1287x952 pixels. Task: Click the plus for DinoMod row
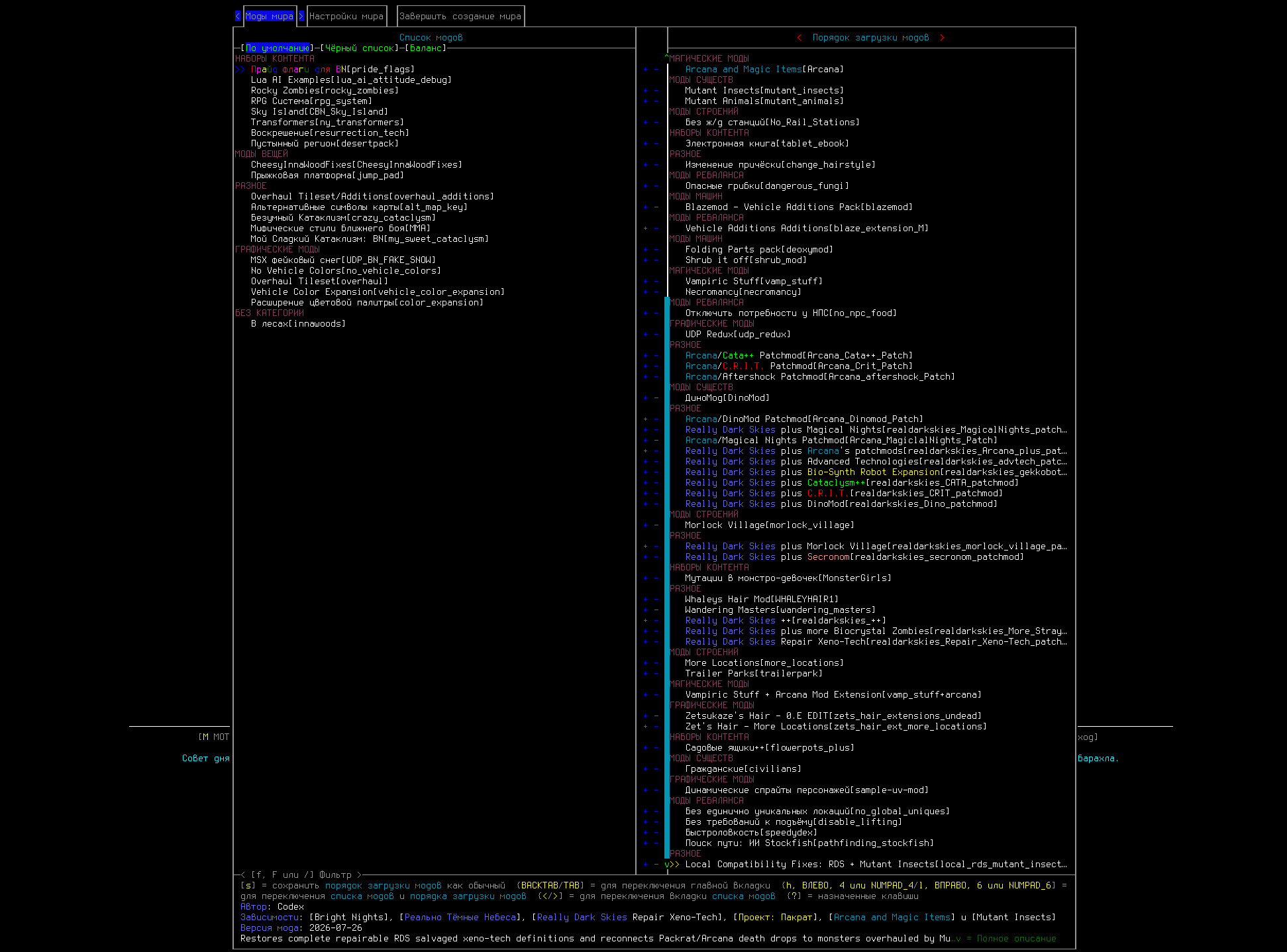tap(646, 398)
